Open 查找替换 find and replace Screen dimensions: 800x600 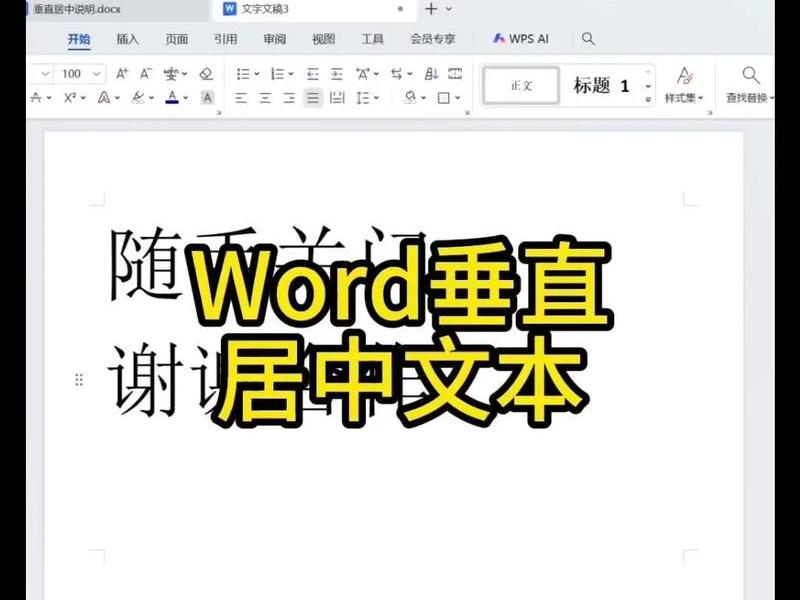coord(750,85)
